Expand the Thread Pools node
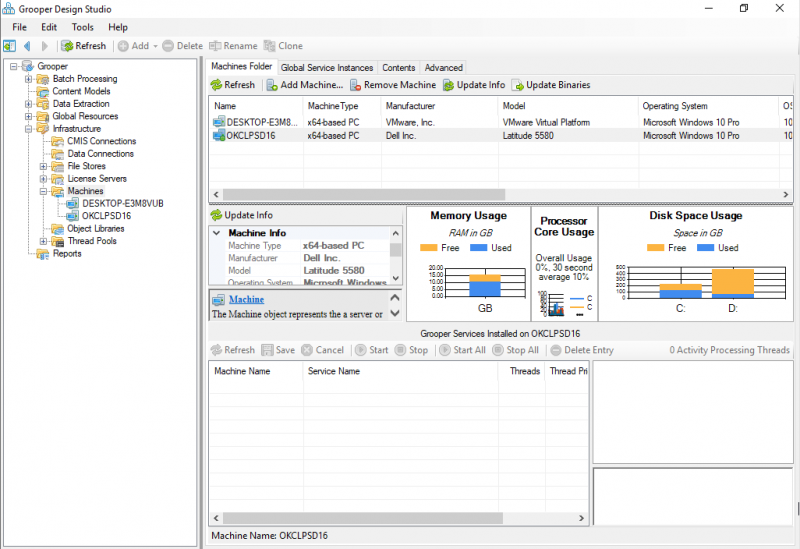The image size is (800, 549). point(44,241)
